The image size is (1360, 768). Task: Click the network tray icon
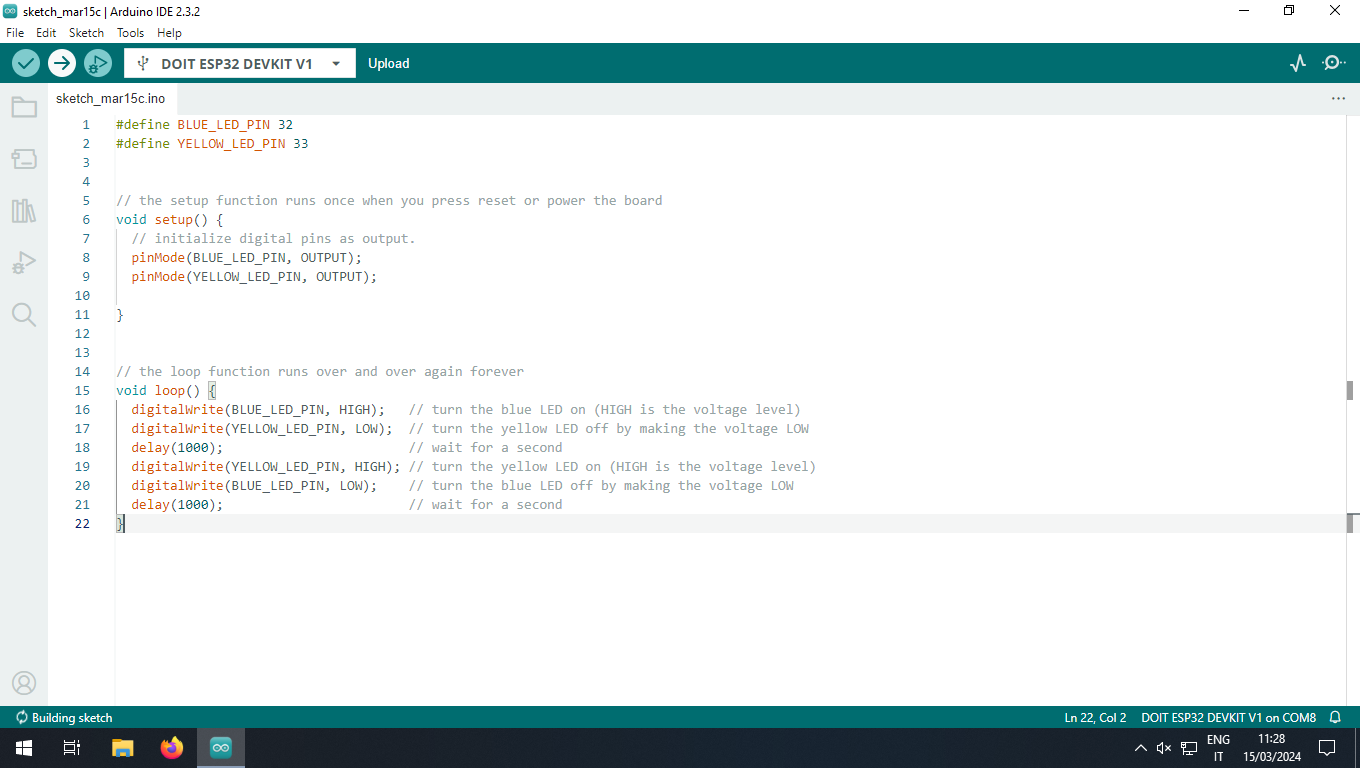click(x=1189, y=748)
